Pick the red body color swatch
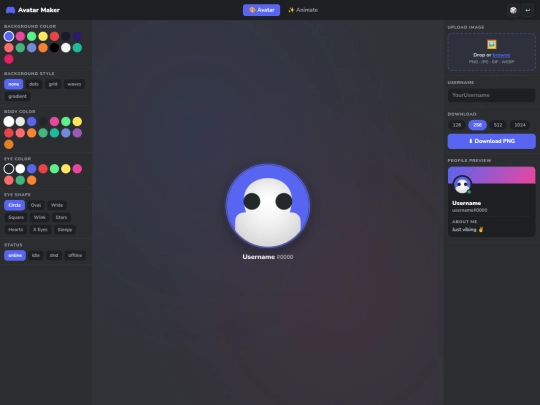This screenshot has height=405, width=540. point(9,133)
